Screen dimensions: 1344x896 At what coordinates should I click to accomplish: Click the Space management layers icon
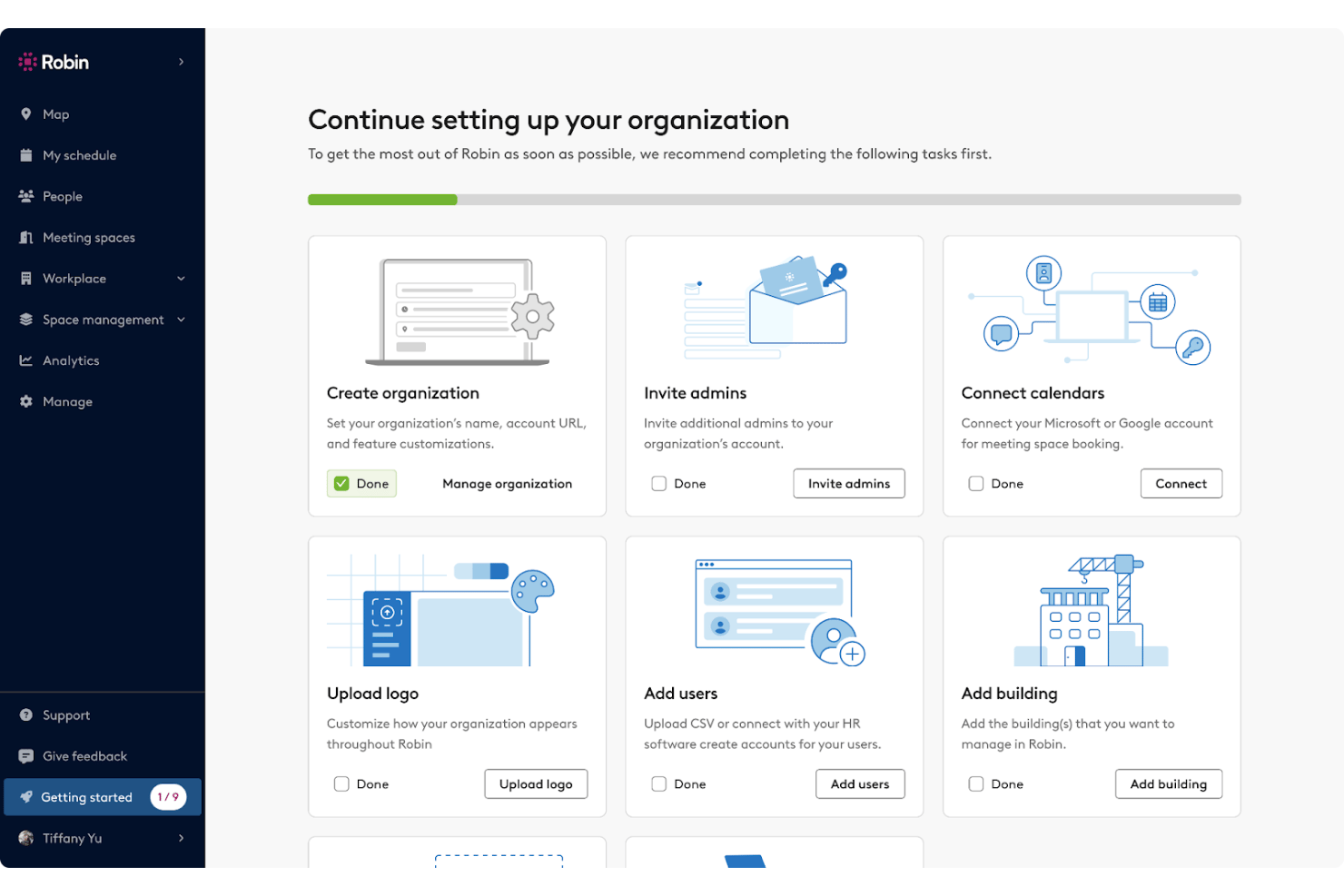[x=26, y=320]
